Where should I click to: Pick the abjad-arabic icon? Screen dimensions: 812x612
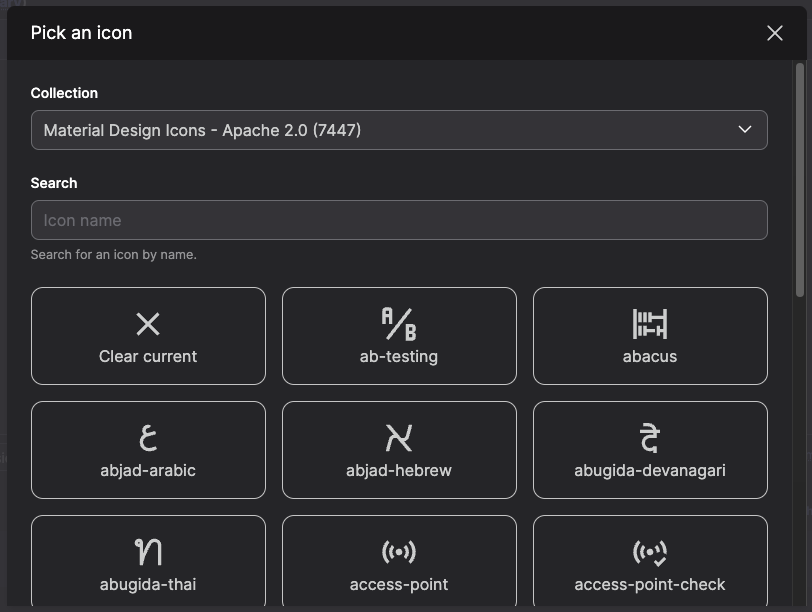click(x=148, y=450)
